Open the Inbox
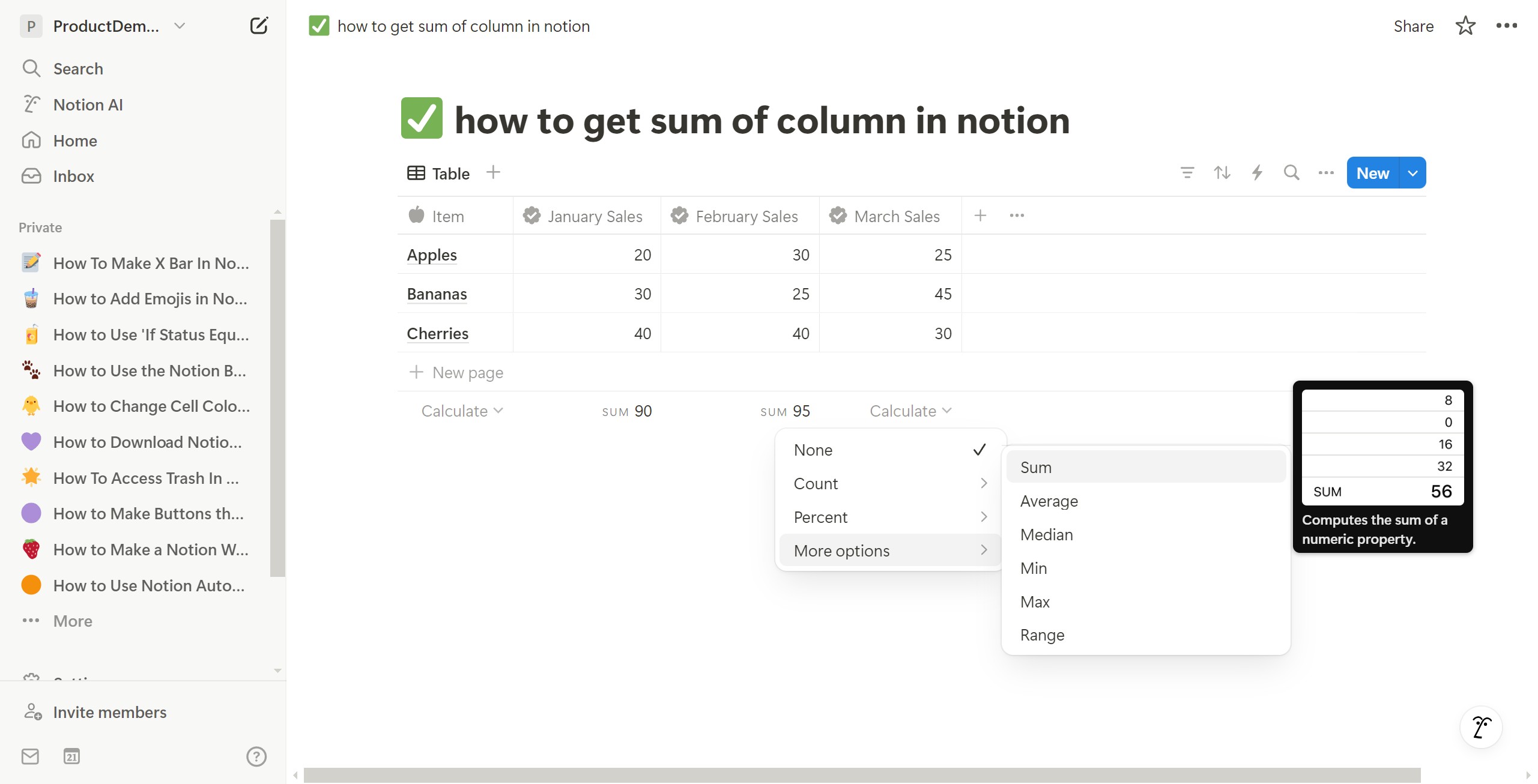This screenshot has width=1538, height=784. pos(73,176)
